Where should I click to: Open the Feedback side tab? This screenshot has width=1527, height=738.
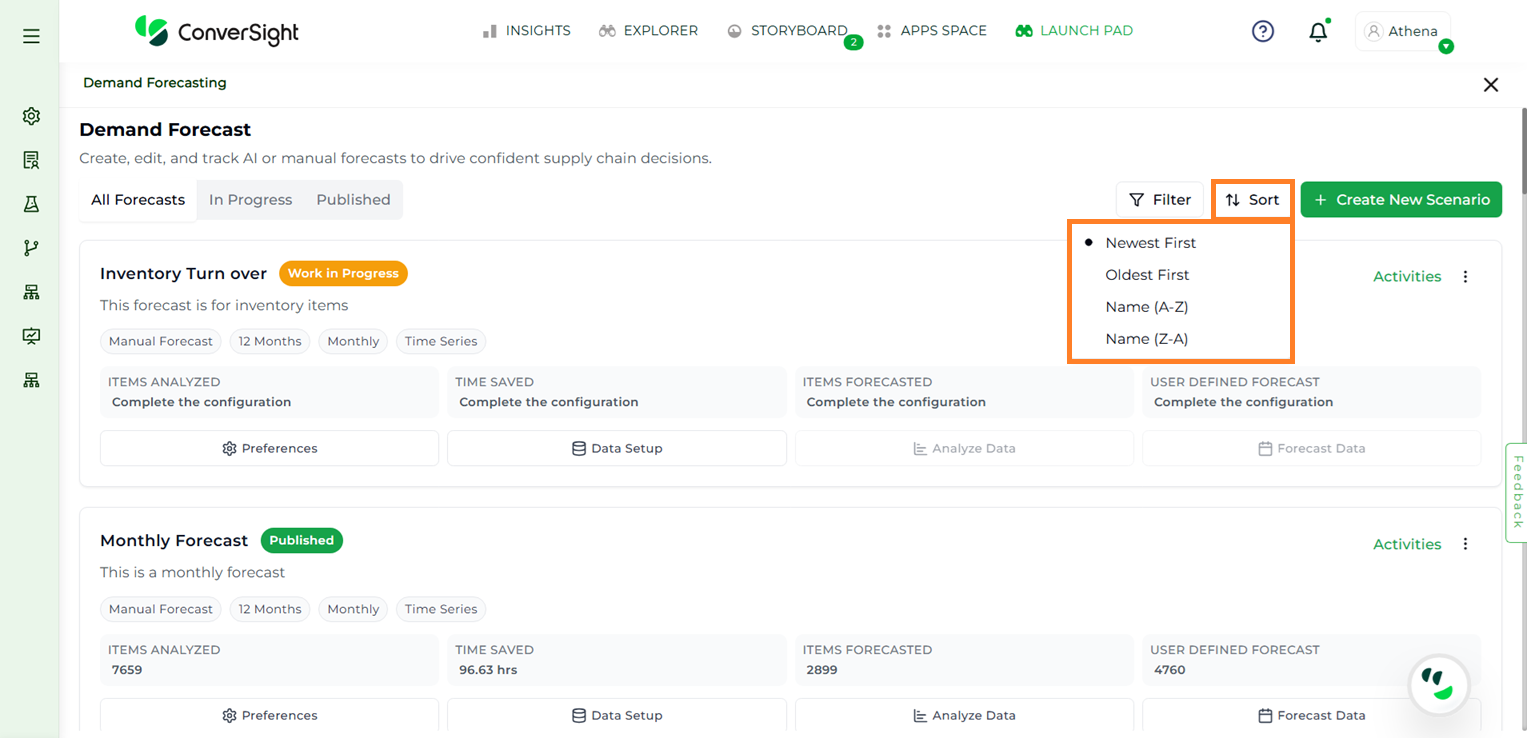(1516, 492)
